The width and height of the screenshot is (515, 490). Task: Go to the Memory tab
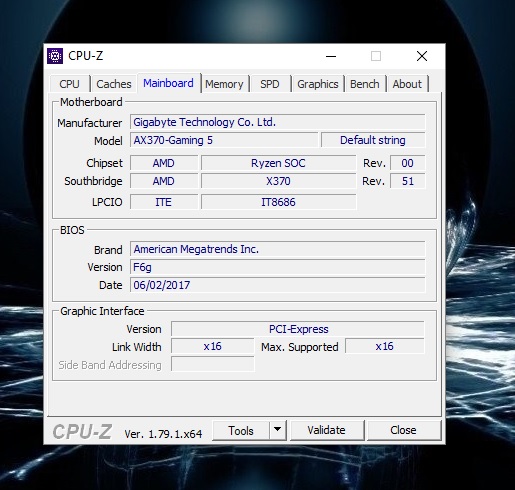[224, 84]
